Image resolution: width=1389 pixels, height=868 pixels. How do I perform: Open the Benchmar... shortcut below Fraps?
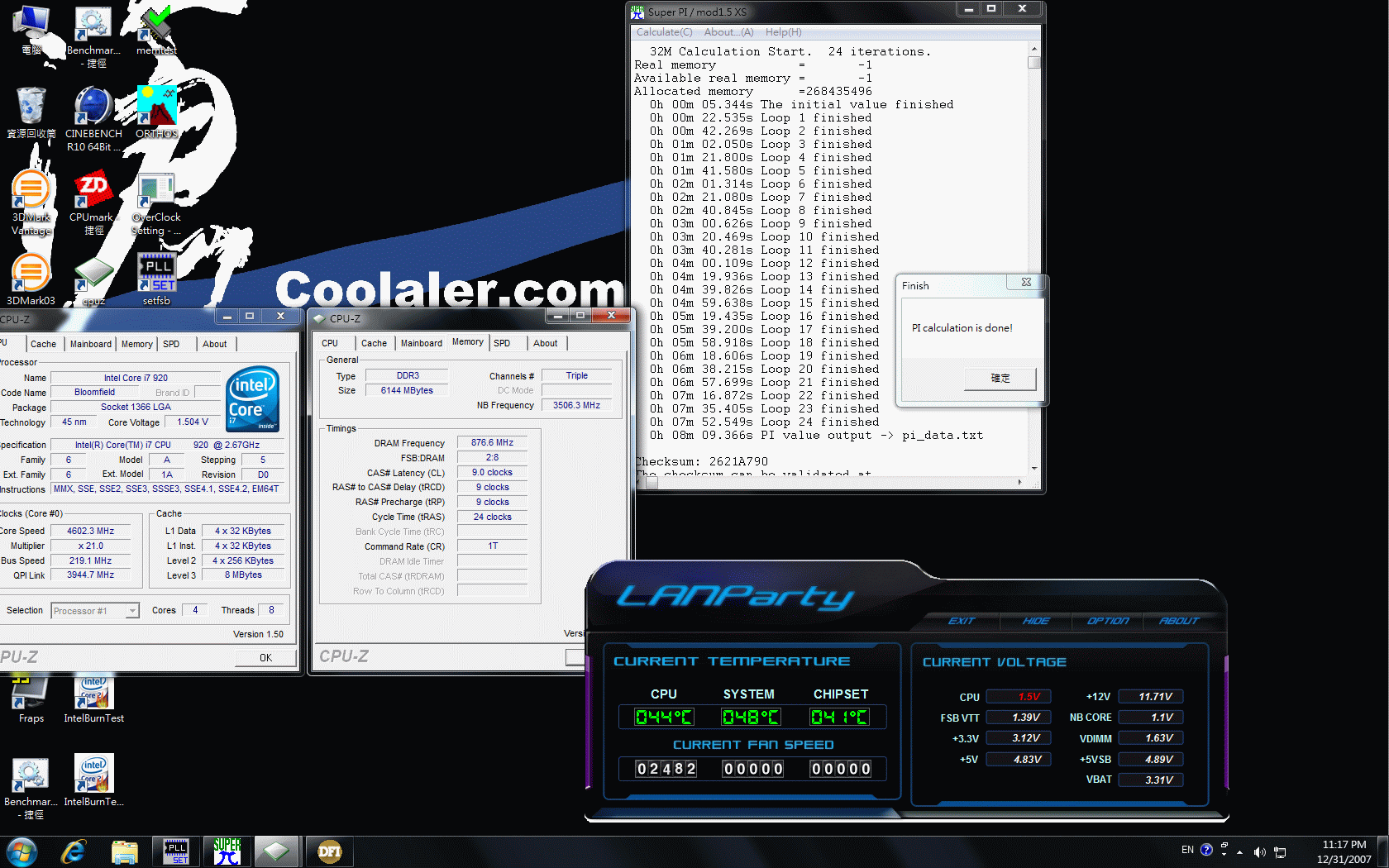pyautogui.click(x=31, y=787)
